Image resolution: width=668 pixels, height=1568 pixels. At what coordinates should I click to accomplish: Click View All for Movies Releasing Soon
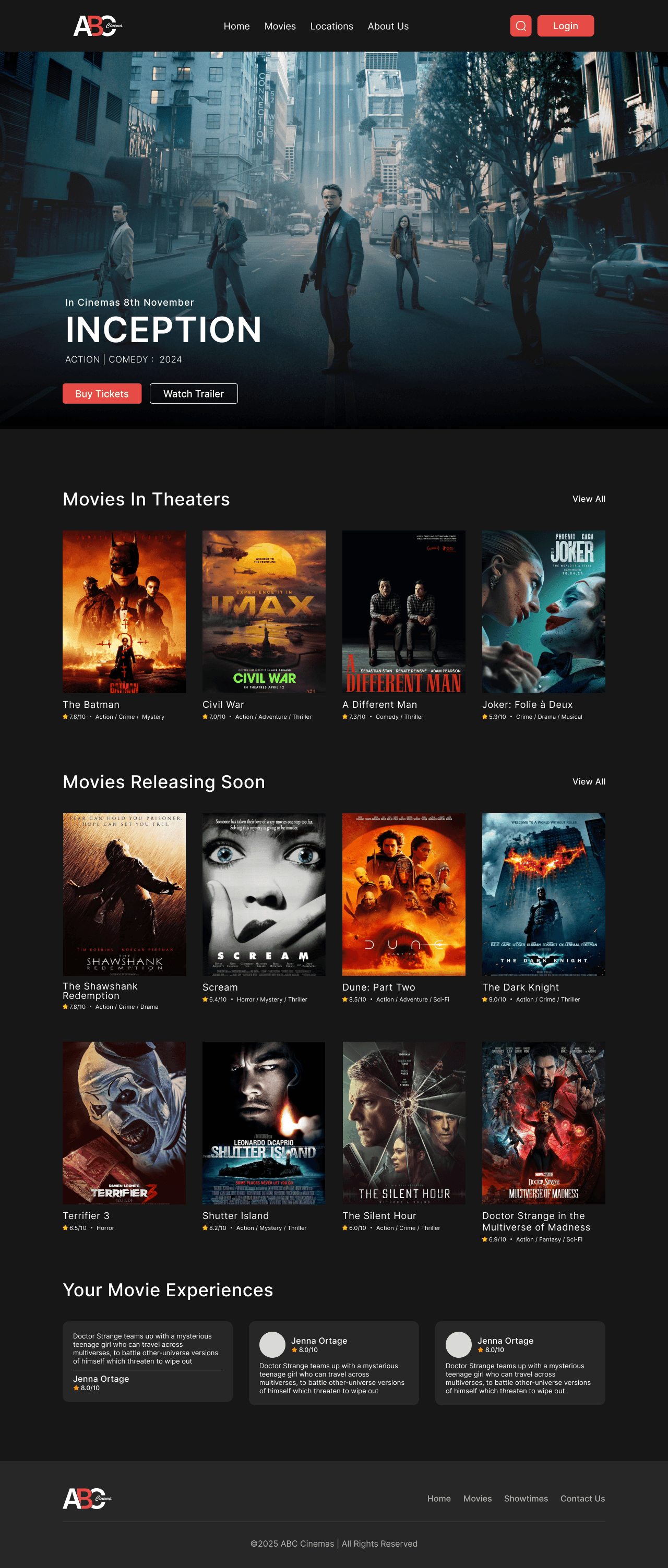click(589, 781)
